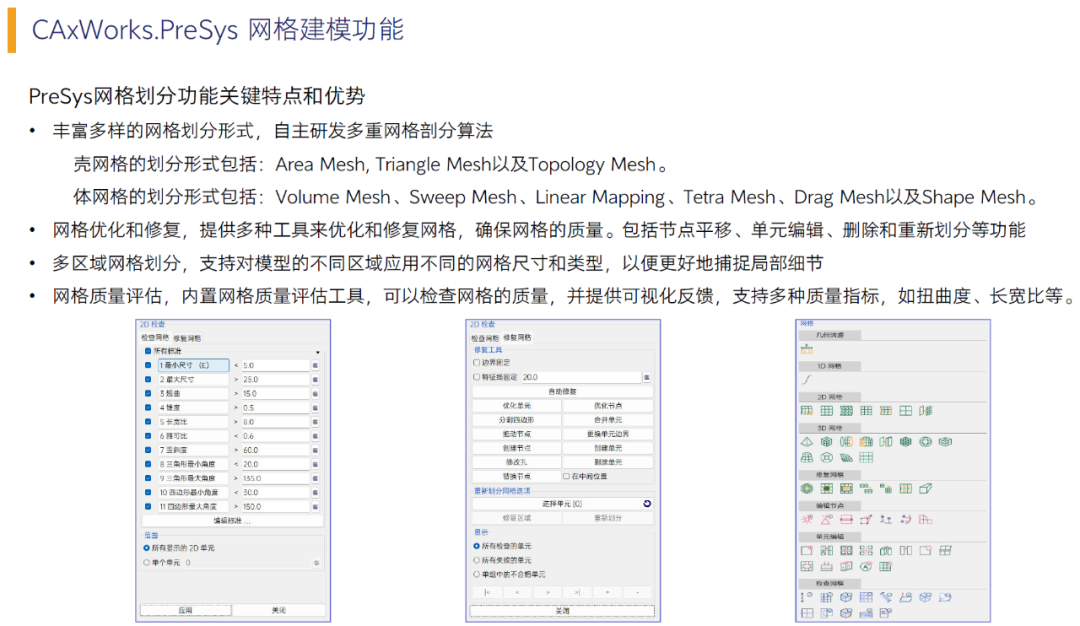Click the 拖动节点 button
Screen dimensions: 1080x626
click(517, 435)
